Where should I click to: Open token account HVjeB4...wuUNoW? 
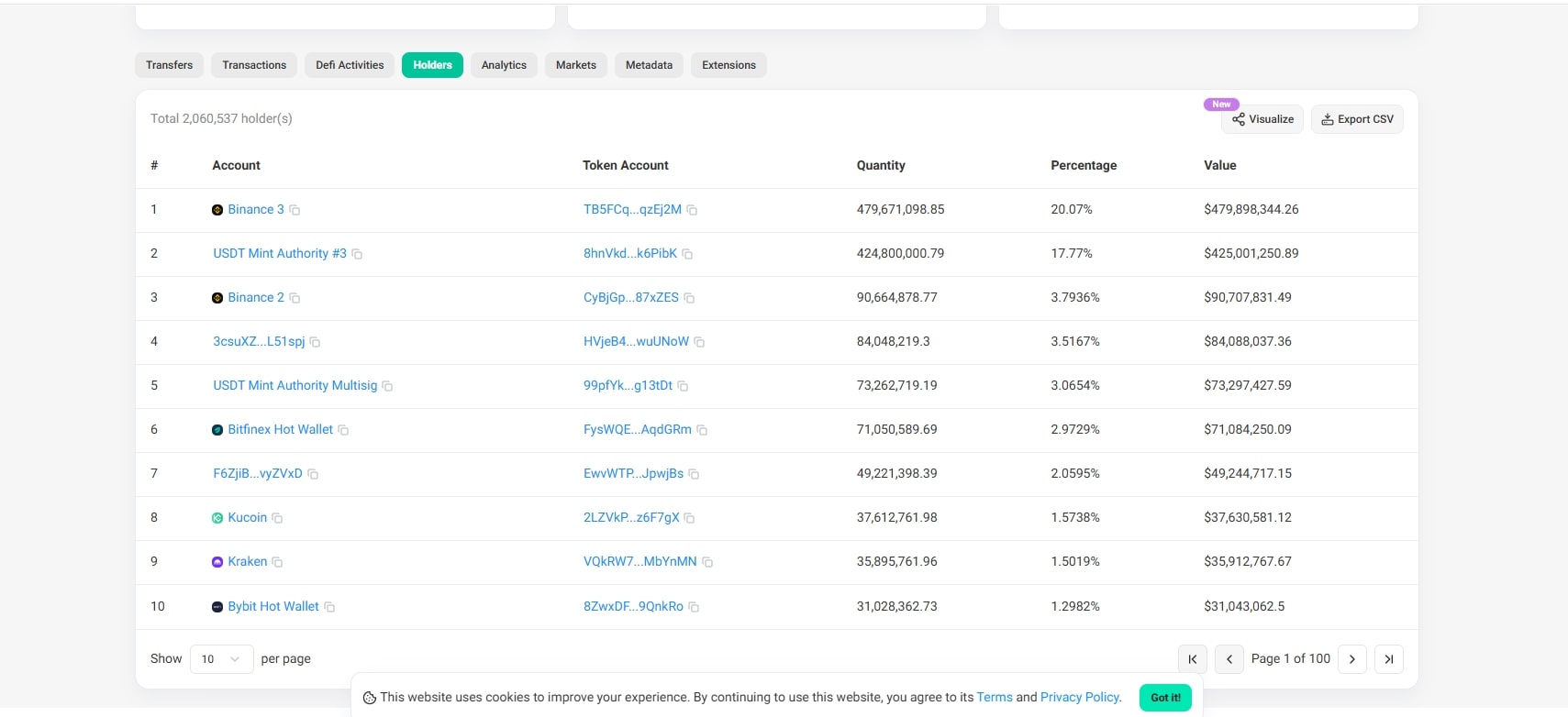(636, 342)
